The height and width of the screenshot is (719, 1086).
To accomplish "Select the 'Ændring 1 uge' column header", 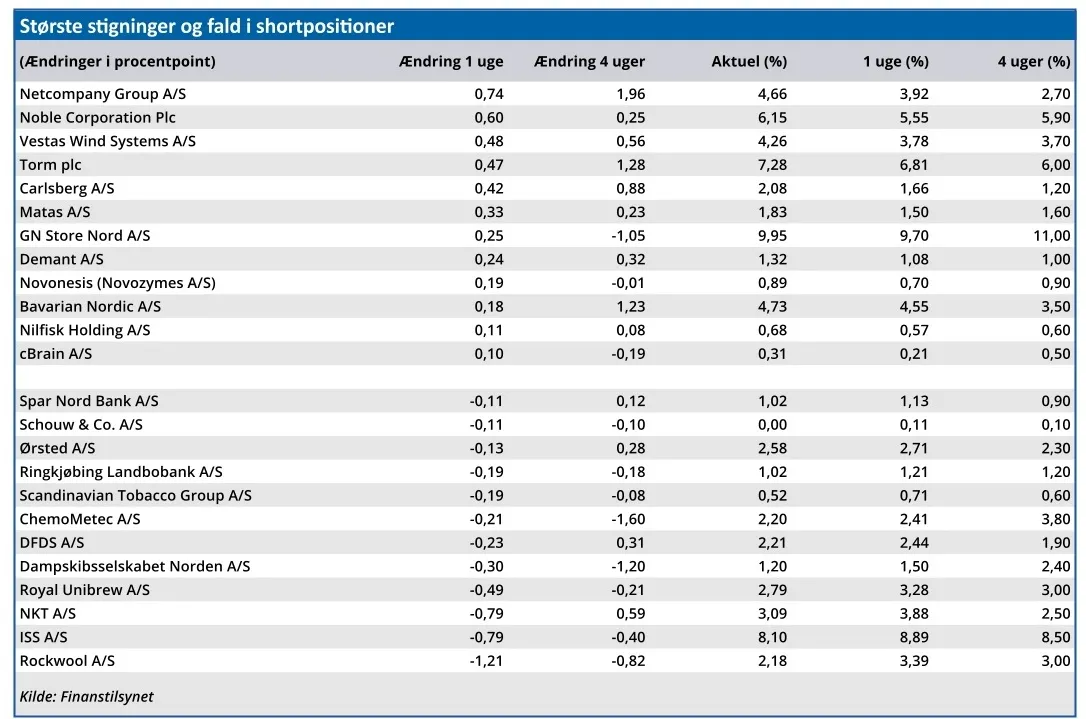I will (x=450, y=62).
